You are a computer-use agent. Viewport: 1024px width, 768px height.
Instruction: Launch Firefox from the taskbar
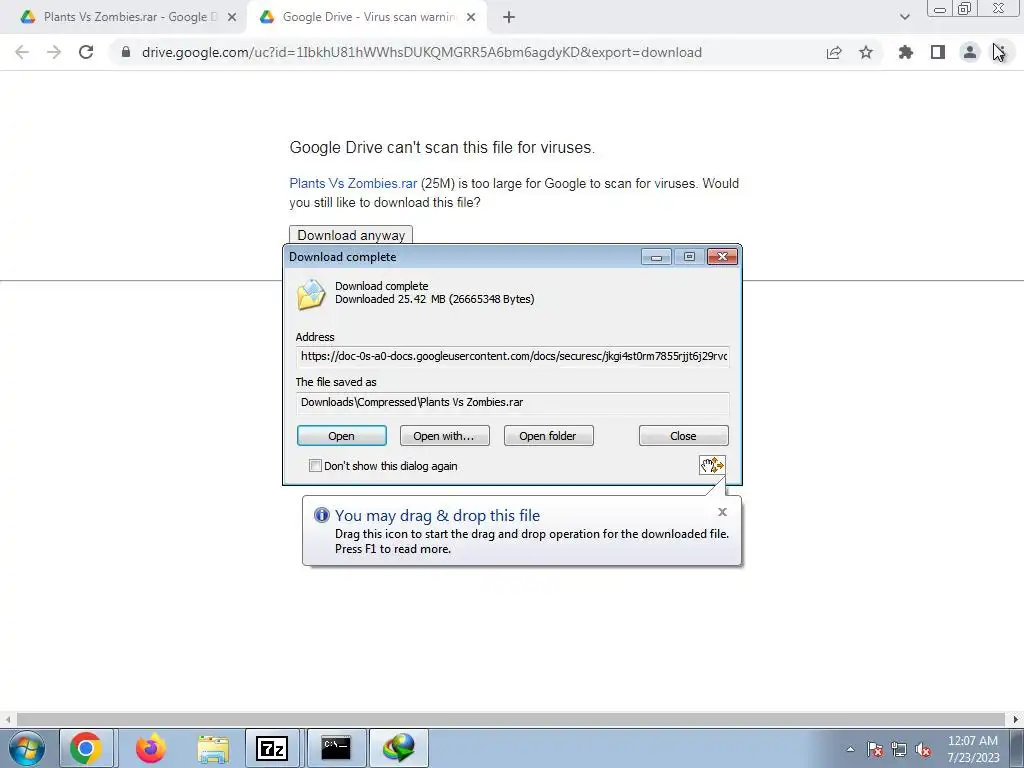(x=151, y=748)
